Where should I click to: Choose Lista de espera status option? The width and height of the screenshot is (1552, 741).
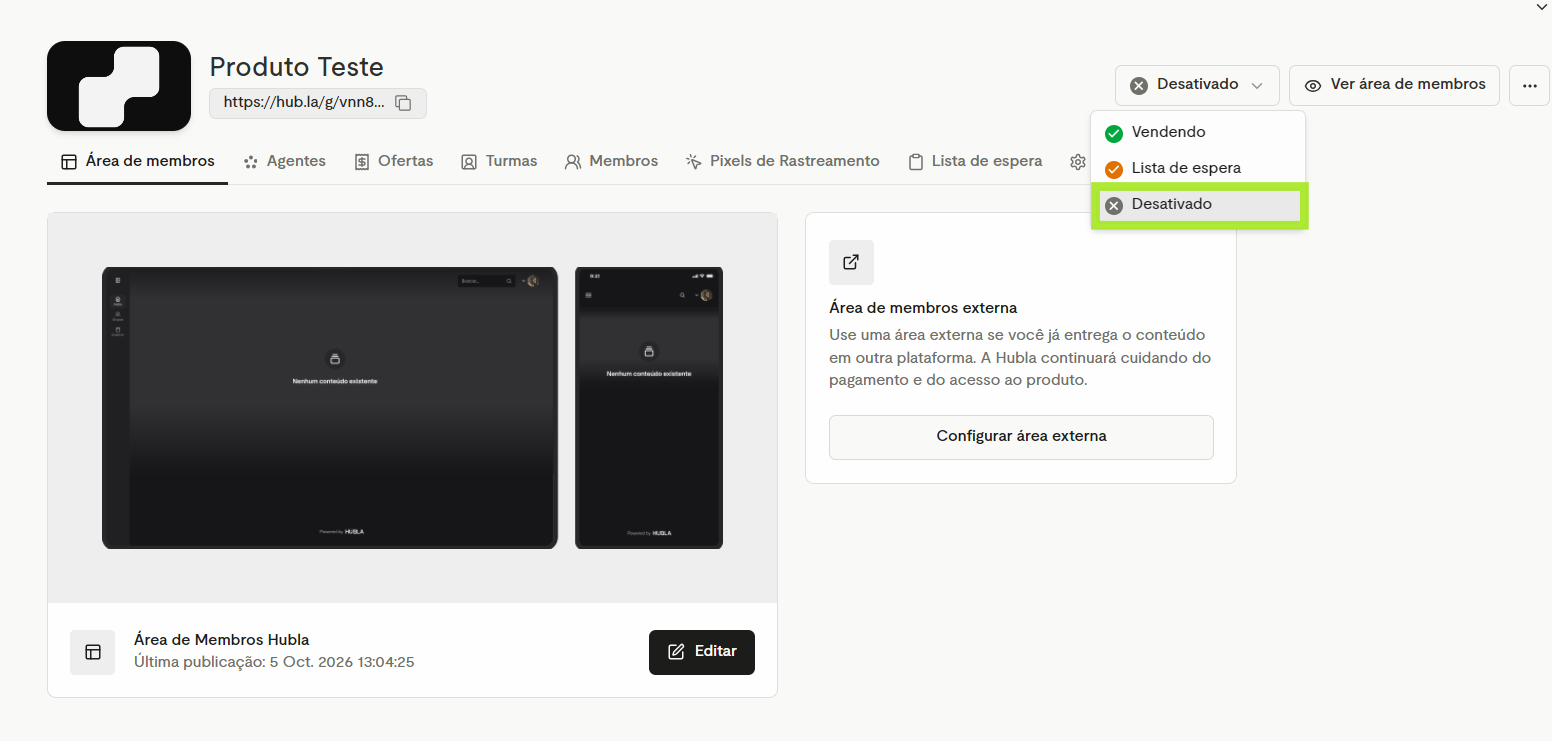coord(1198,168)
